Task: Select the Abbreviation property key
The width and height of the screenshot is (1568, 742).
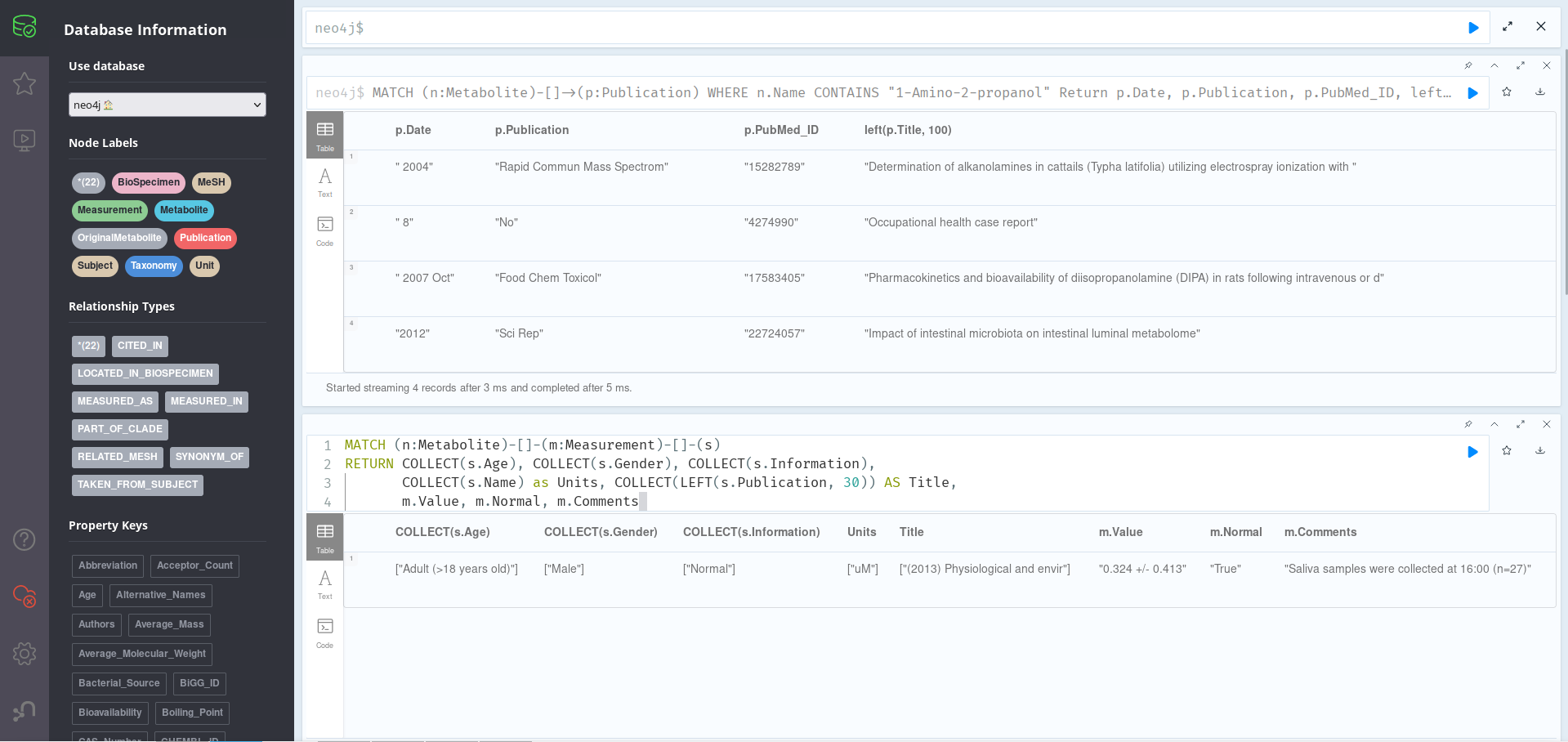Action: pos(108,566)
